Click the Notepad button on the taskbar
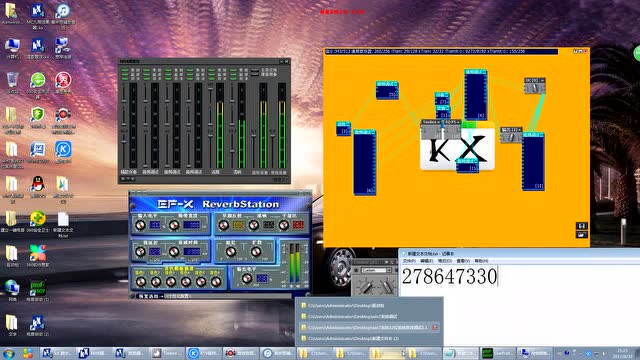640x360 pixels. (460, 353)
